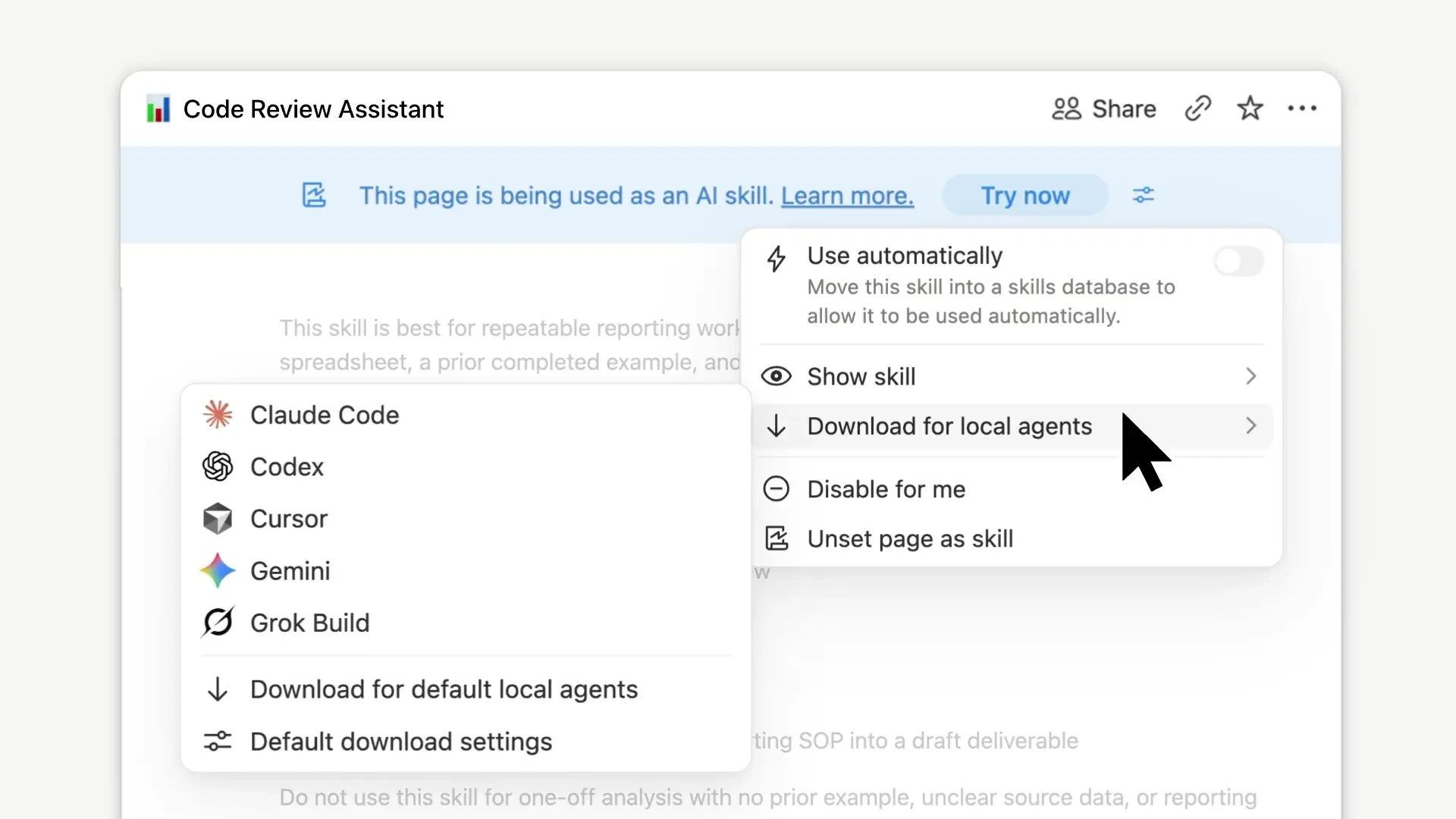The height and width of the screenshot is (819, 1456).
Task: Click the download arrow beside local agents
Action: coord(777,426)
